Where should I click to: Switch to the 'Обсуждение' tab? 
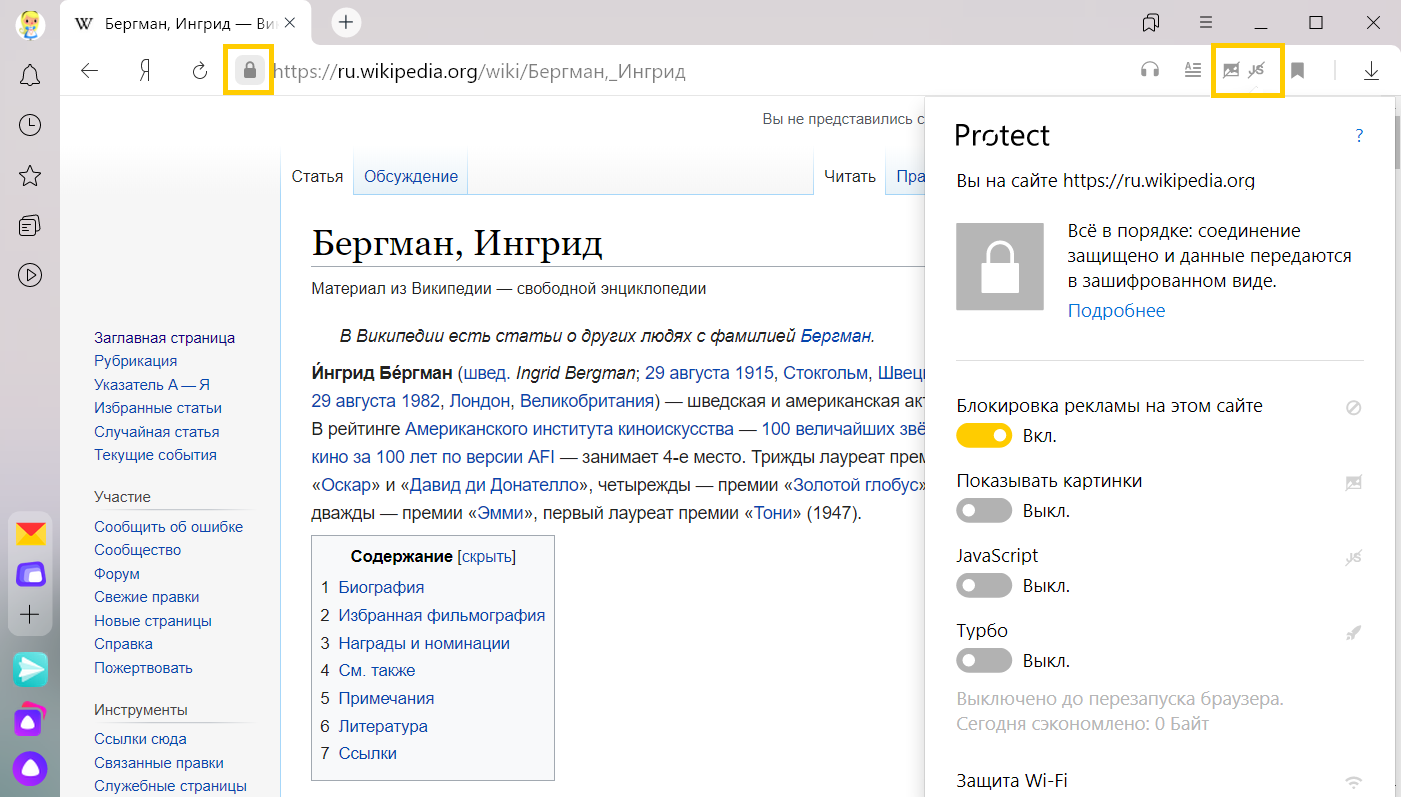tap(411, 176)
